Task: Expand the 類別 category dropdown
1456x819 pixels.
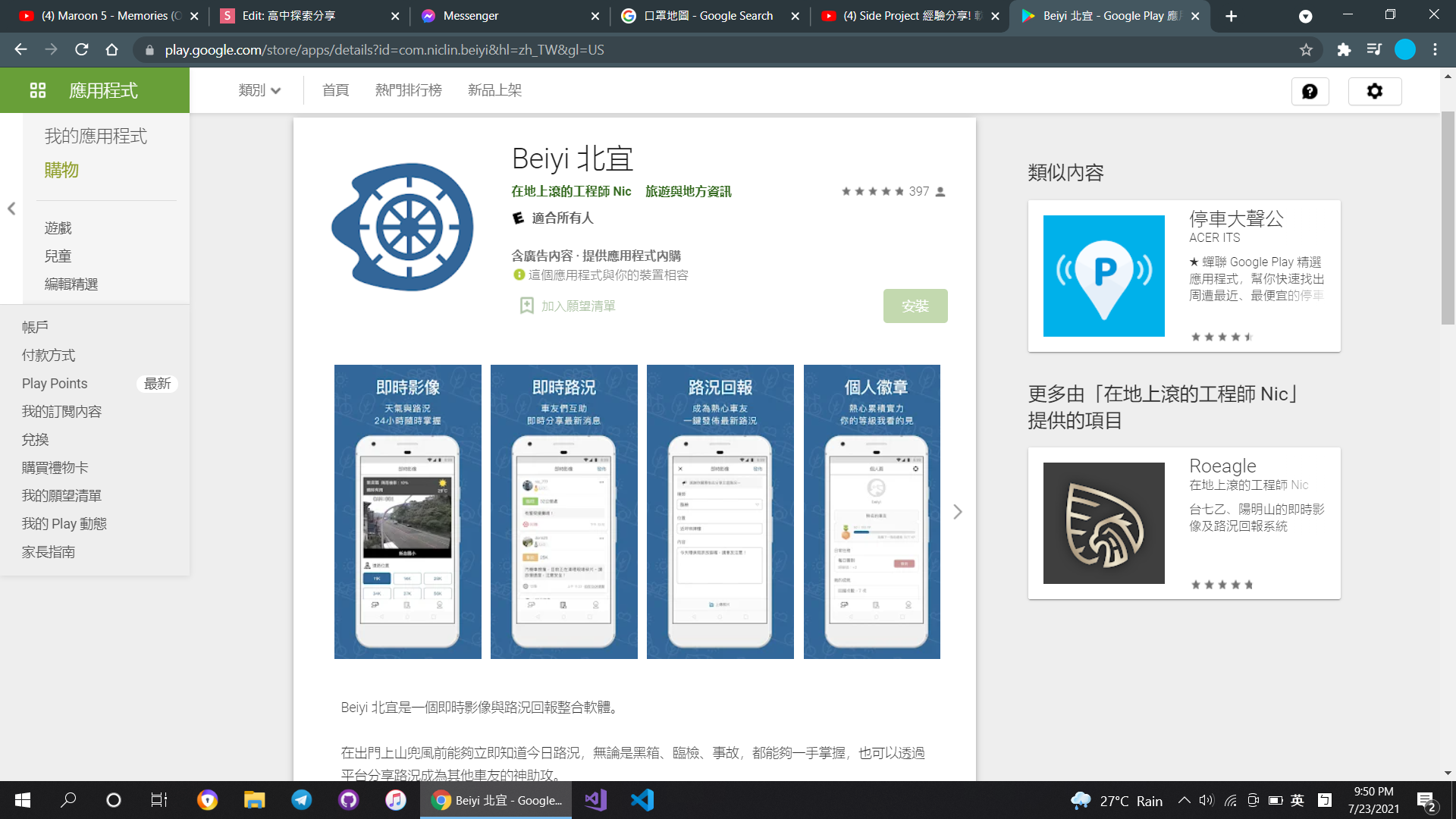Action: (259, 90)
